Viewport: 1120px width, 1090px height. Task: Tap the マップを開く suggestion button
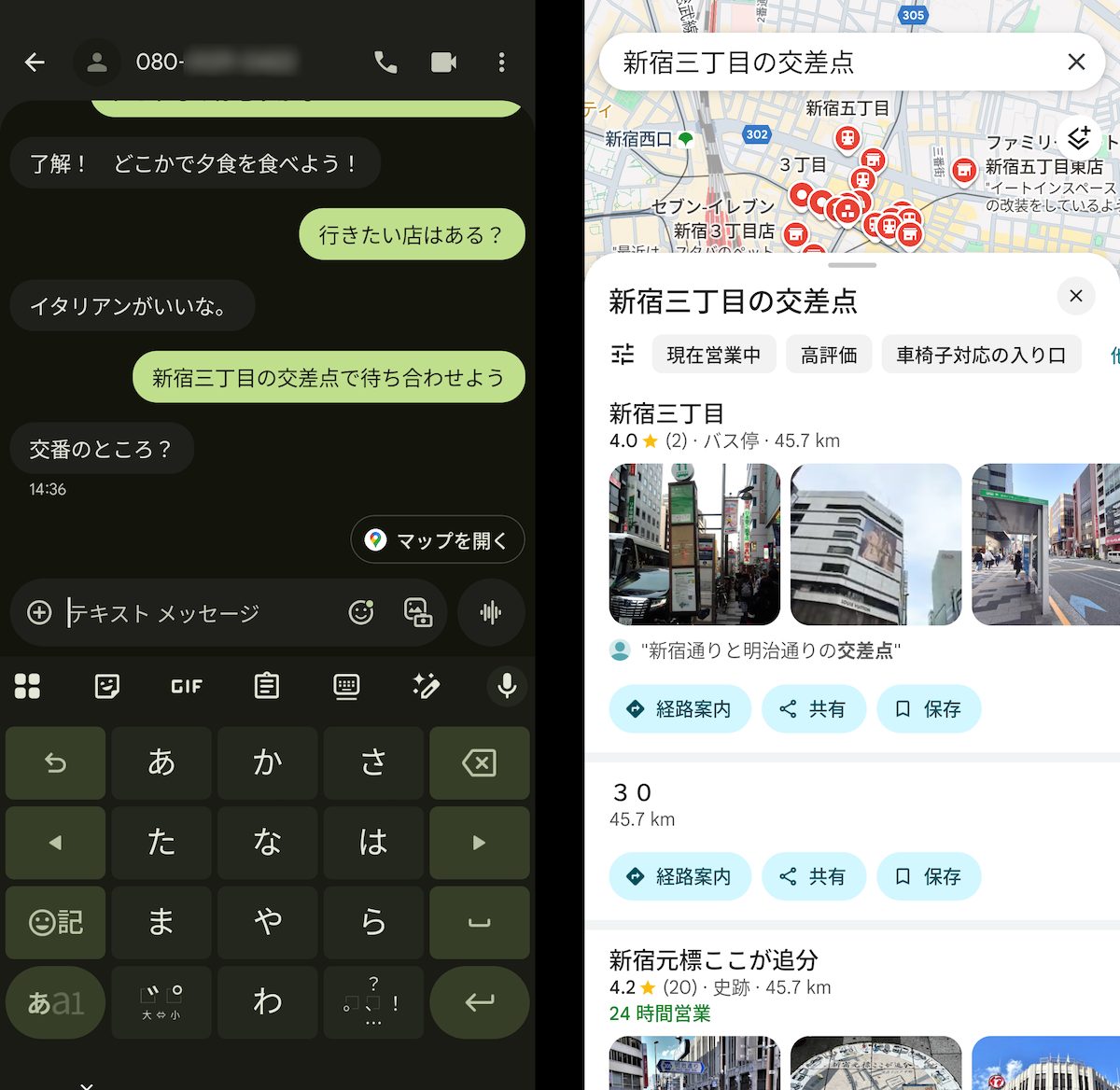coord(438,540)
